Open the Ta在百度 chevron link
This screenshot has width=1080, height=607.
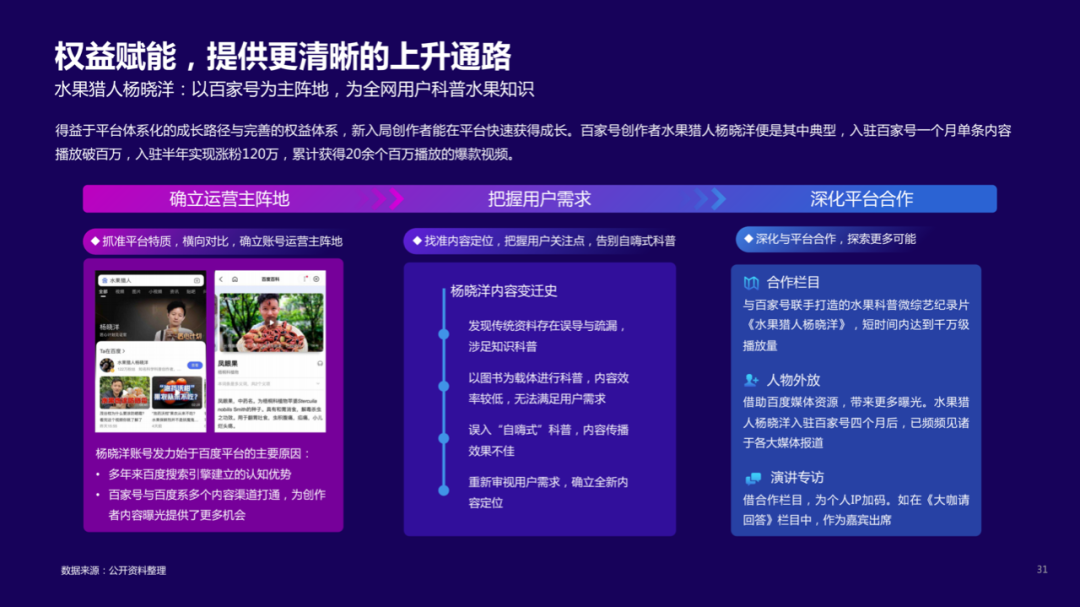pyautogui.click(x=113, y=351)
